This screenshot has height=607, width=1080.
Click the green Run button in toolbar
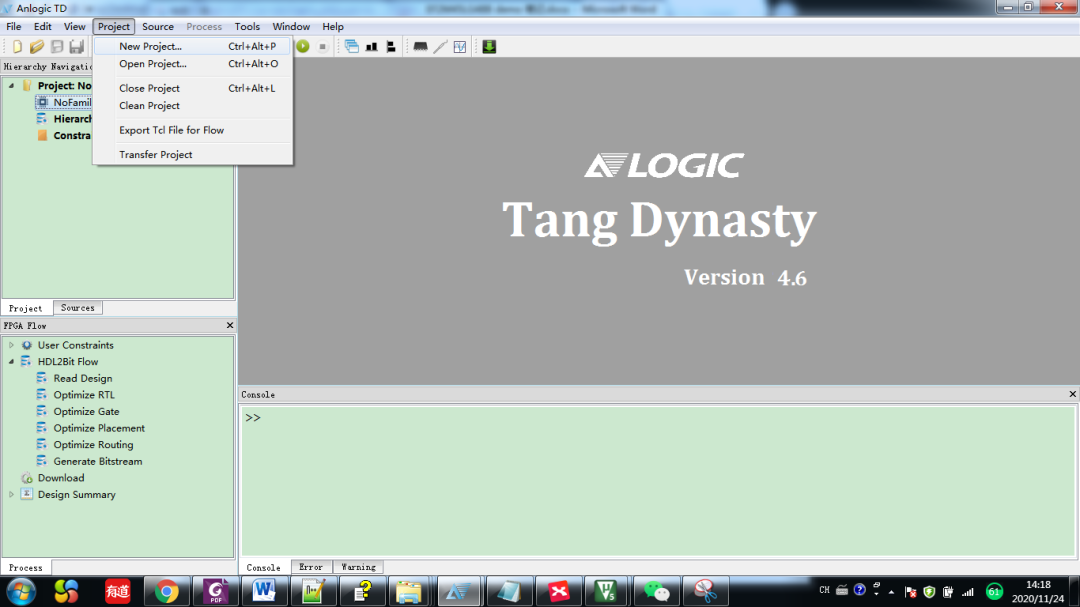pos(303,47)
